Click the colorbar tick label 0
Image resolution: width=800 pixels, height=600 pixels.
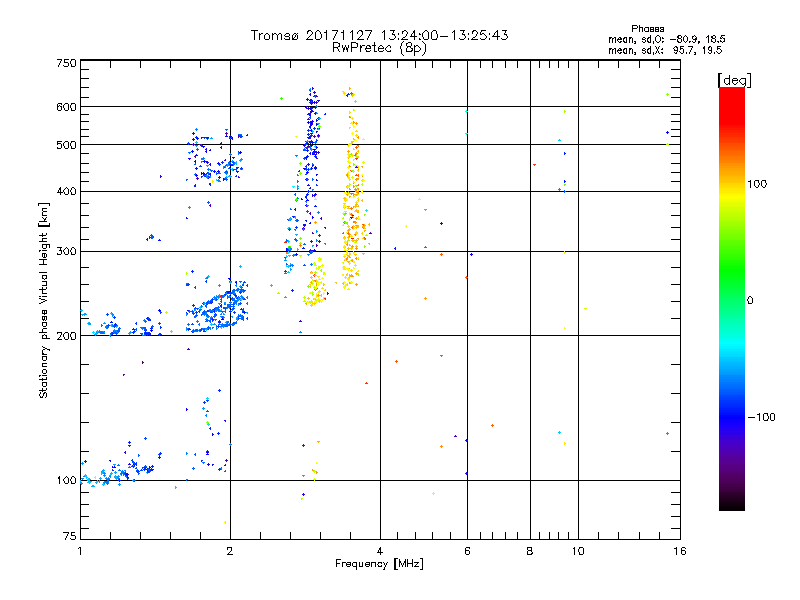point(750,300)
